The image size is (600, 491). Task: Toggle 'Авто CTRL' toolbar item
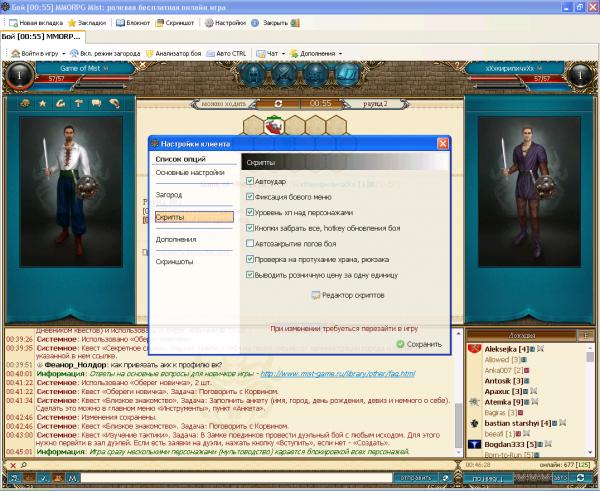pyautogui.click(x=226, y=54)
